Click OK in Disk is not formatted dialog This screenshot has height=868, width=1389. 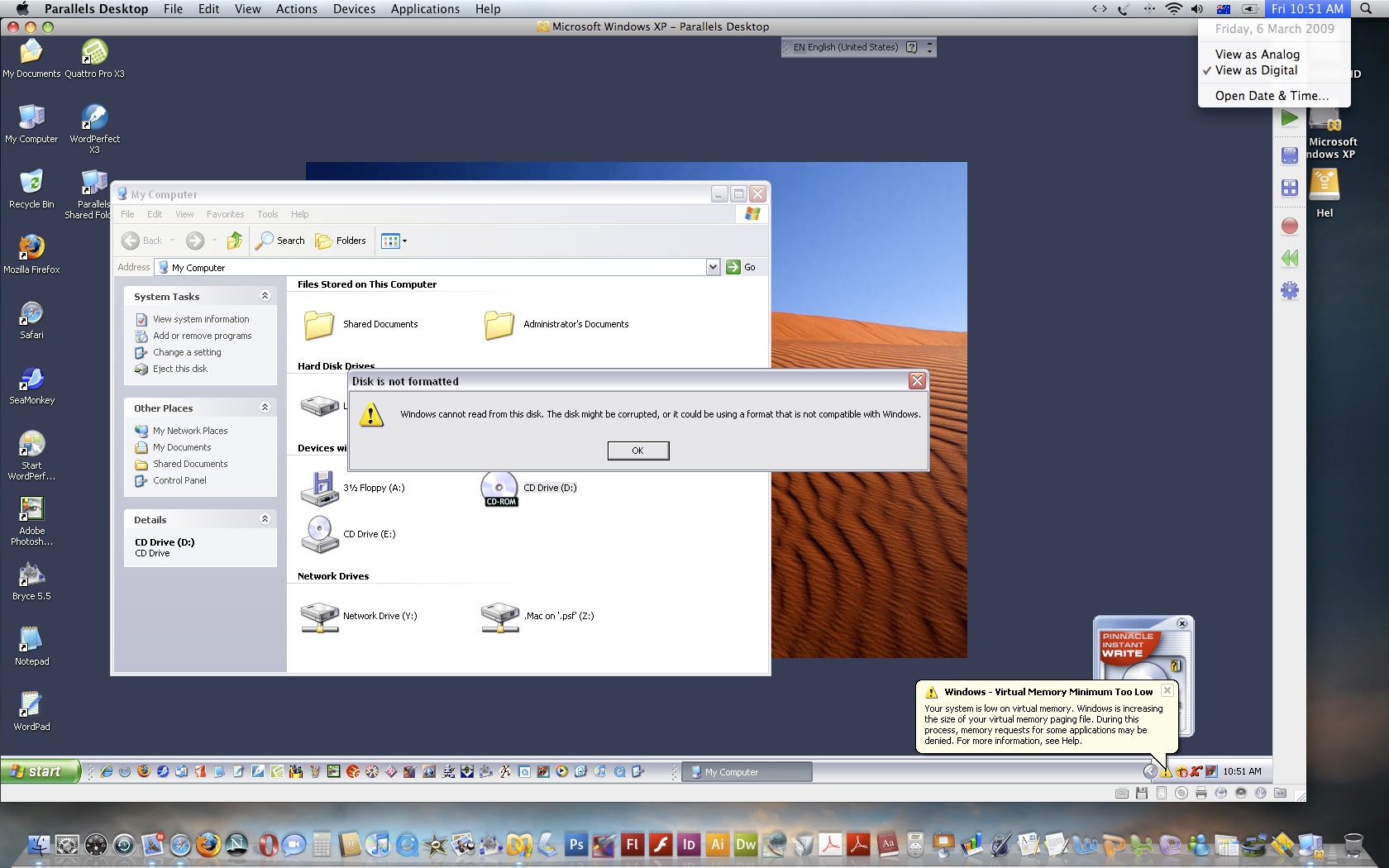tap(637, 451)
